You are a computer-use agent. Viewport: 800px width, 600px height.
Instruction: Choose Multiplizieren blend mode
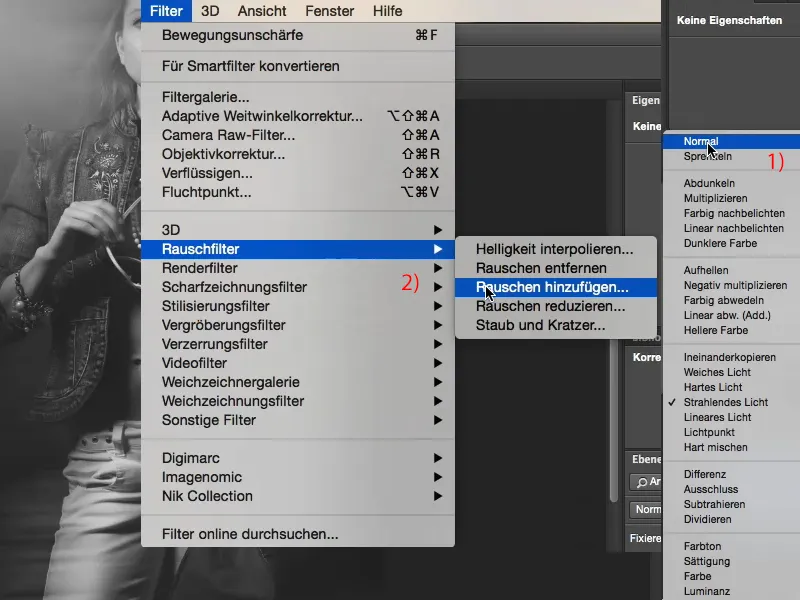pyautogui.click(x=731, y=198)
